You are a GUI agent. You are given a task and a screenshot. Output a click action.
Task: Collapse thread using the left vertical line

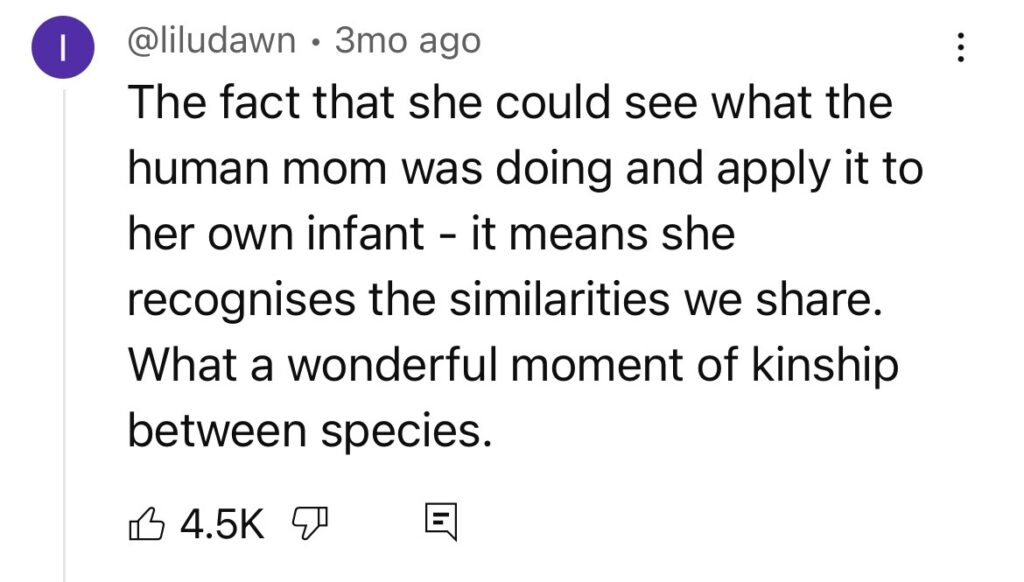[x=66, y=330]
